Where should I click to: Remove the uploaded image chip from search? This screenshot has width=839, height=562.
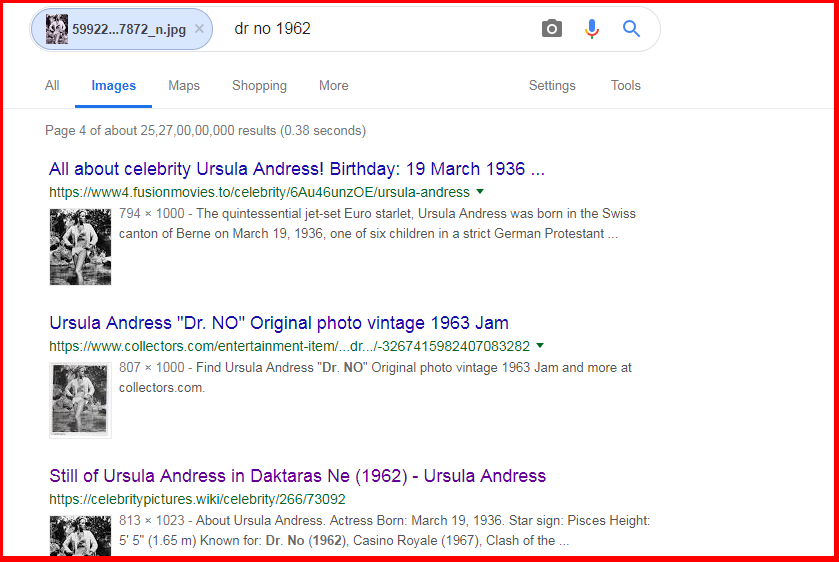[x=199, y=29]
